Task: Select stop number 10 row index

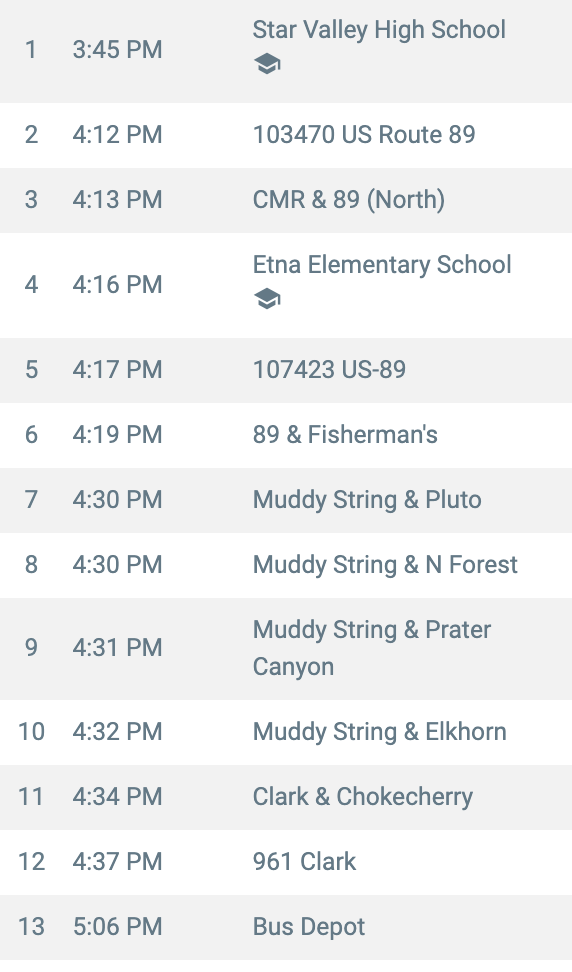Action: pos(31,731)
